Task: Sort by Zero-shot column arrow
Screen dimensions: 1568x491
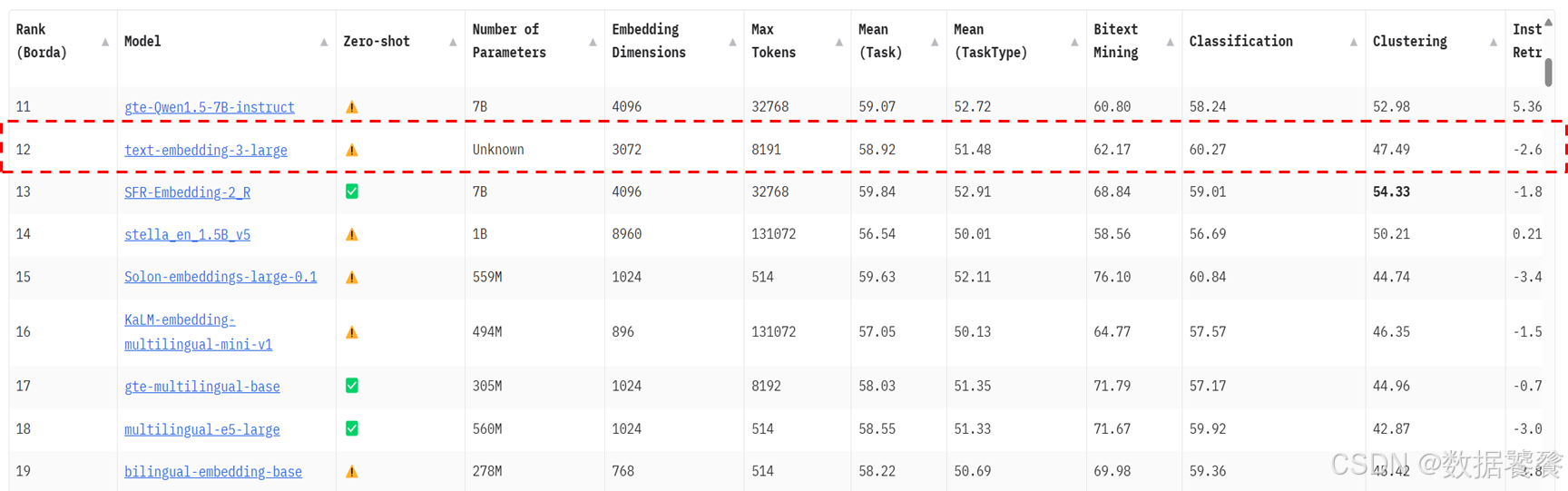Action: (453, 42)
